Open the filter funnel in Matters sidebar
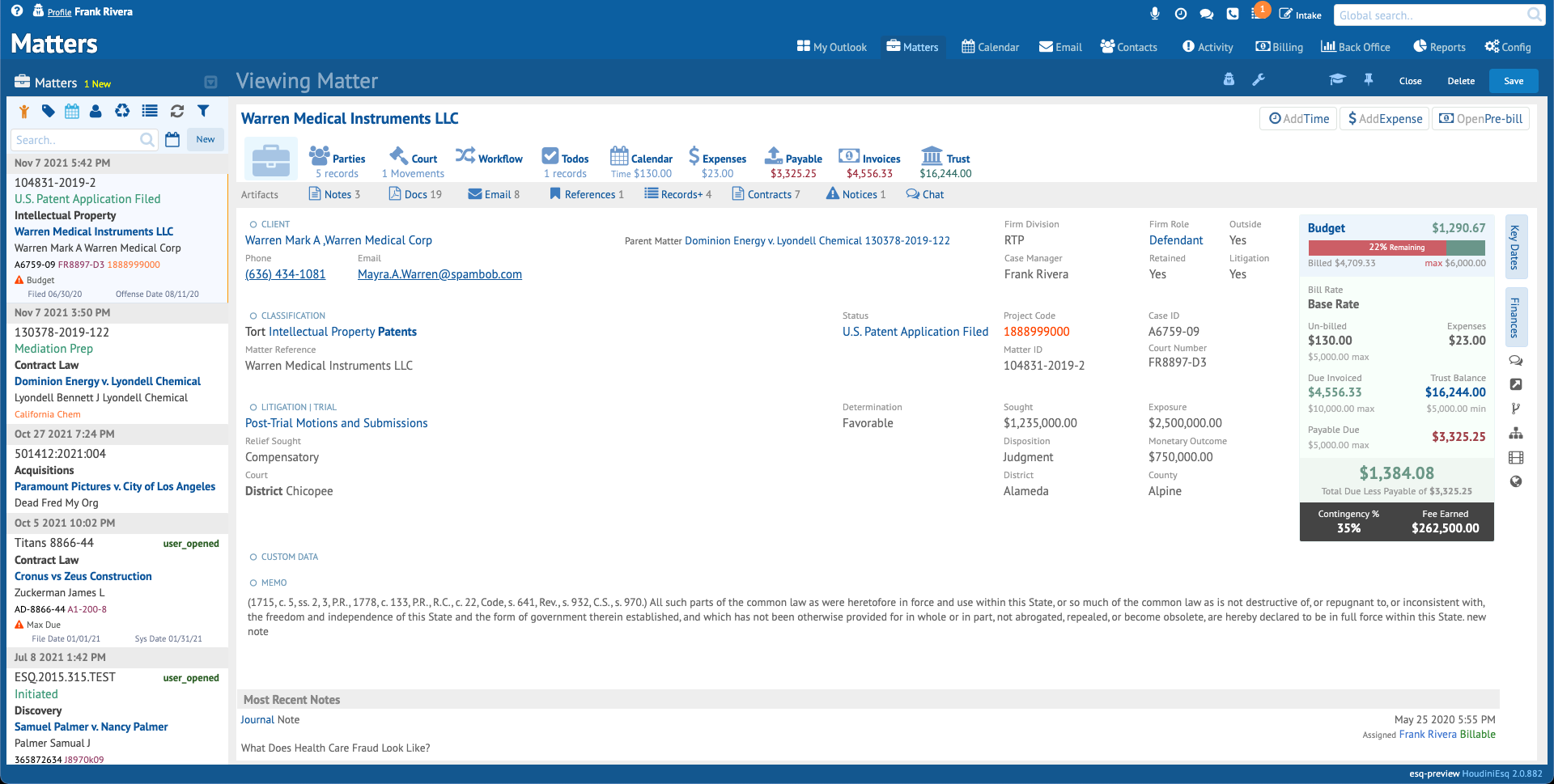The width and height of the screenshot is (1554, 784). click(203, 112)
